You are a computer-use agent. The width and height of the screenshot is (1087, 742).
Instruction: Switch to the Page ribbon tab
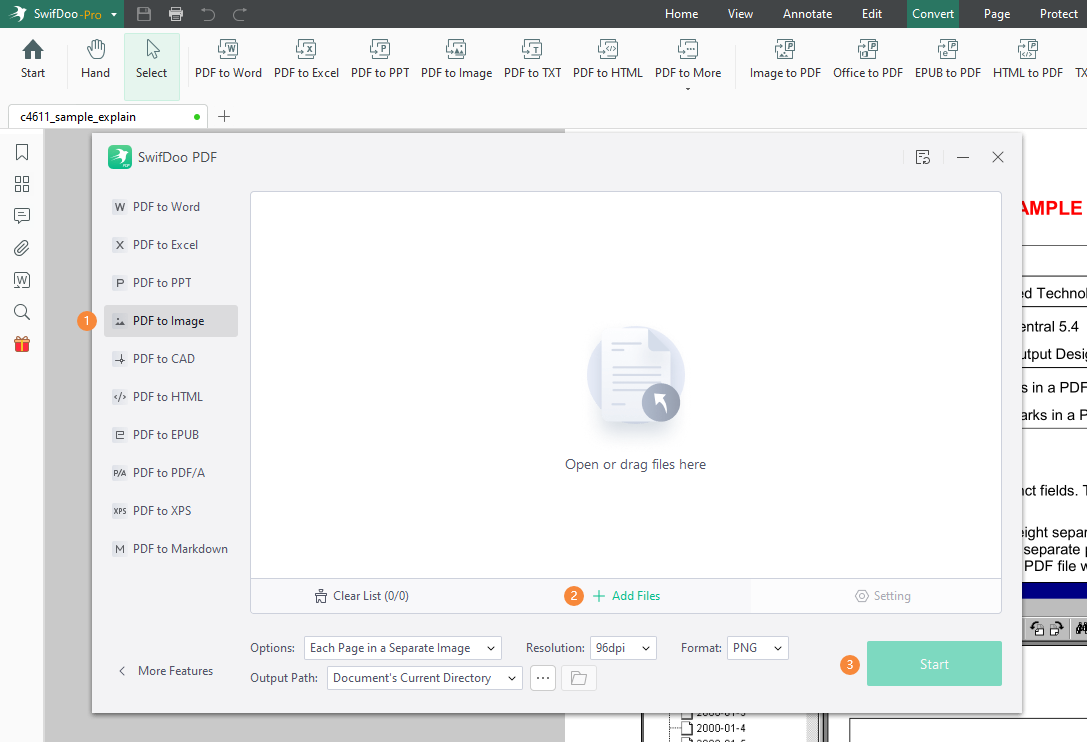[x=997, y=14]
